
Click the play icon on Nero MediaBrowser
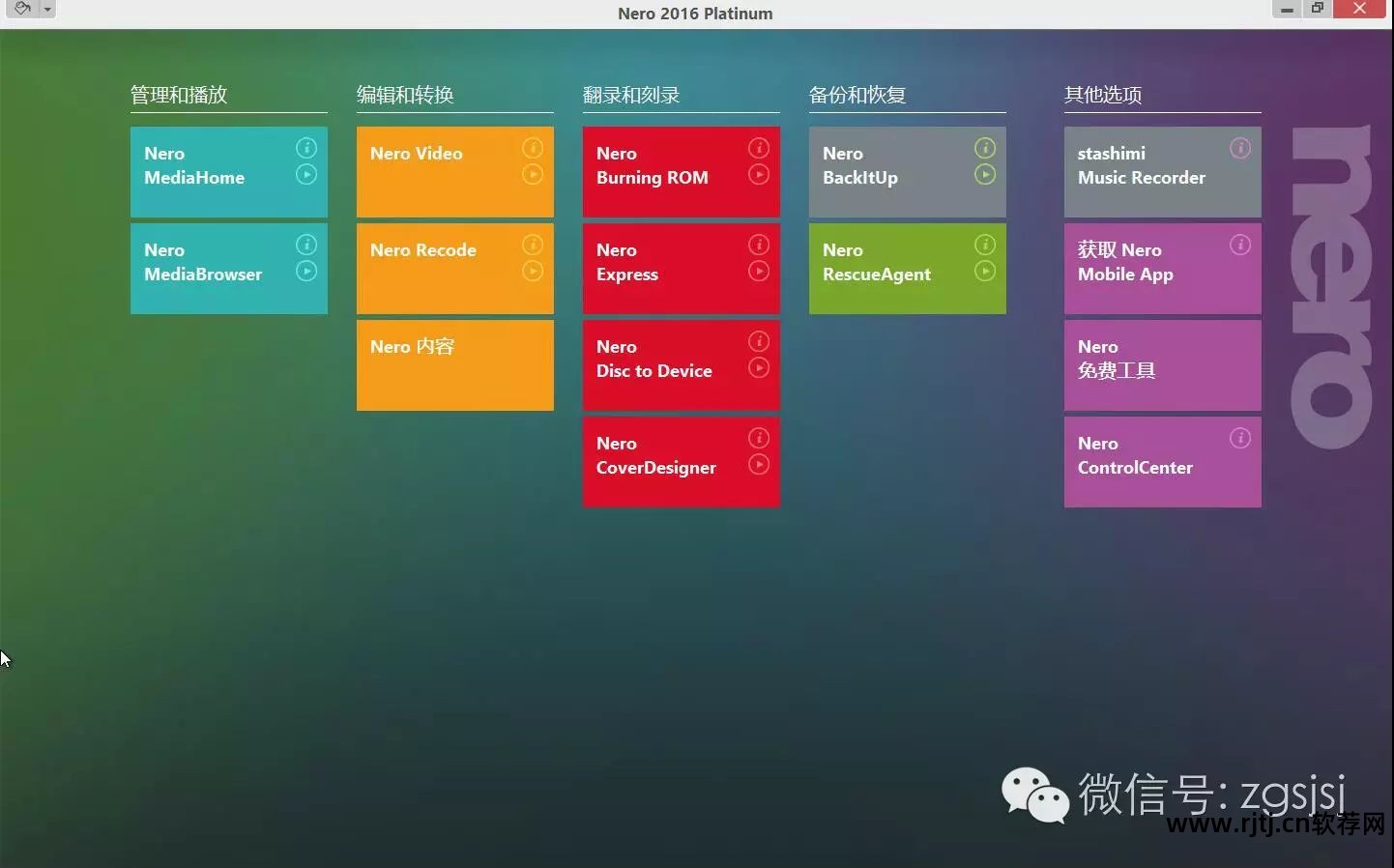pyautogui.click(x=306, y=272)
